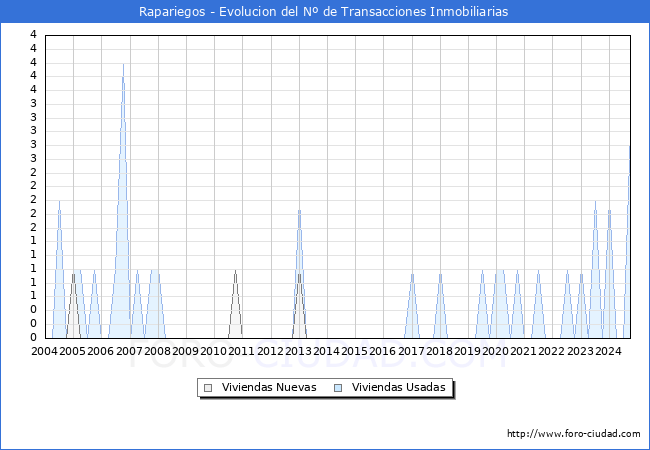Viewport: 650px width, 450px height.
Task: Select the 2022 x-axis label
Action: tap(551, 351)
